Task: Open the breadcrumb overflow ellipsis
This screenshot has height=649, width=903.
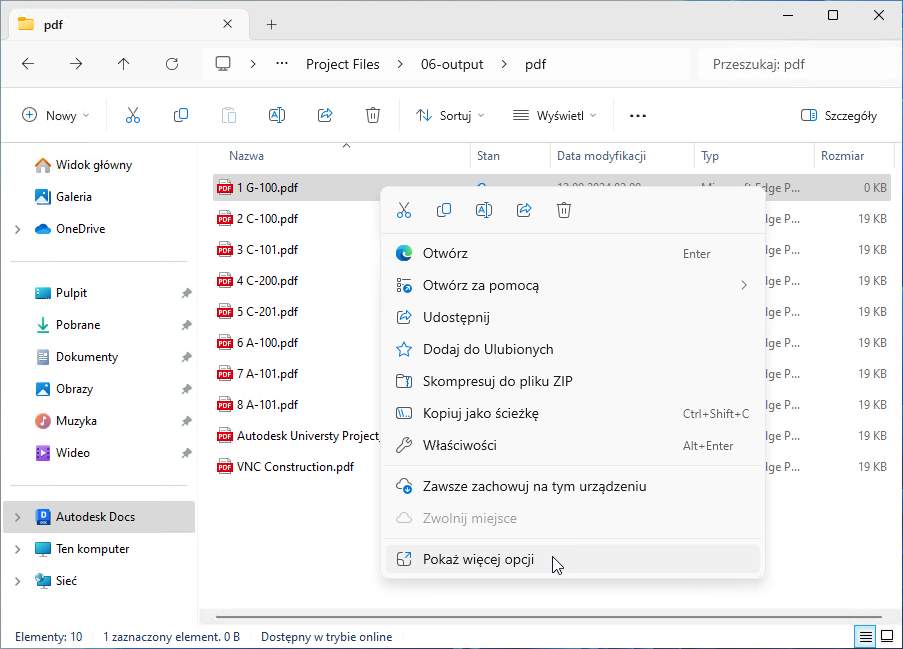Action: (282, 64)
